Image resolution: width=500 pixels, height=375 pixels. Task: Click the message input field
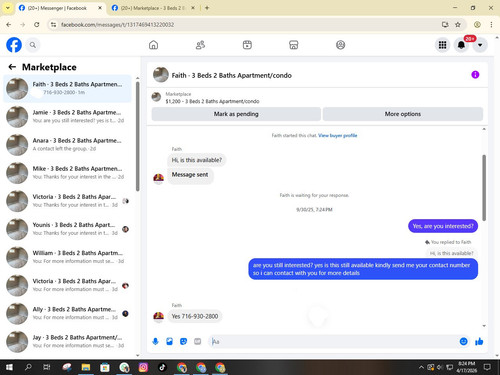pyautogui.click(x=333, y=342)
